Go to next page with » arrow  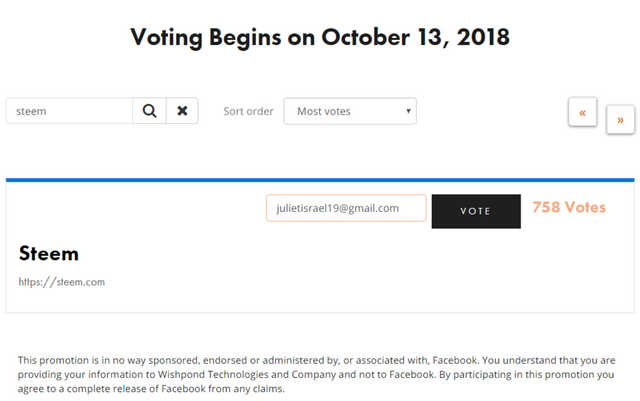[620, 119]
